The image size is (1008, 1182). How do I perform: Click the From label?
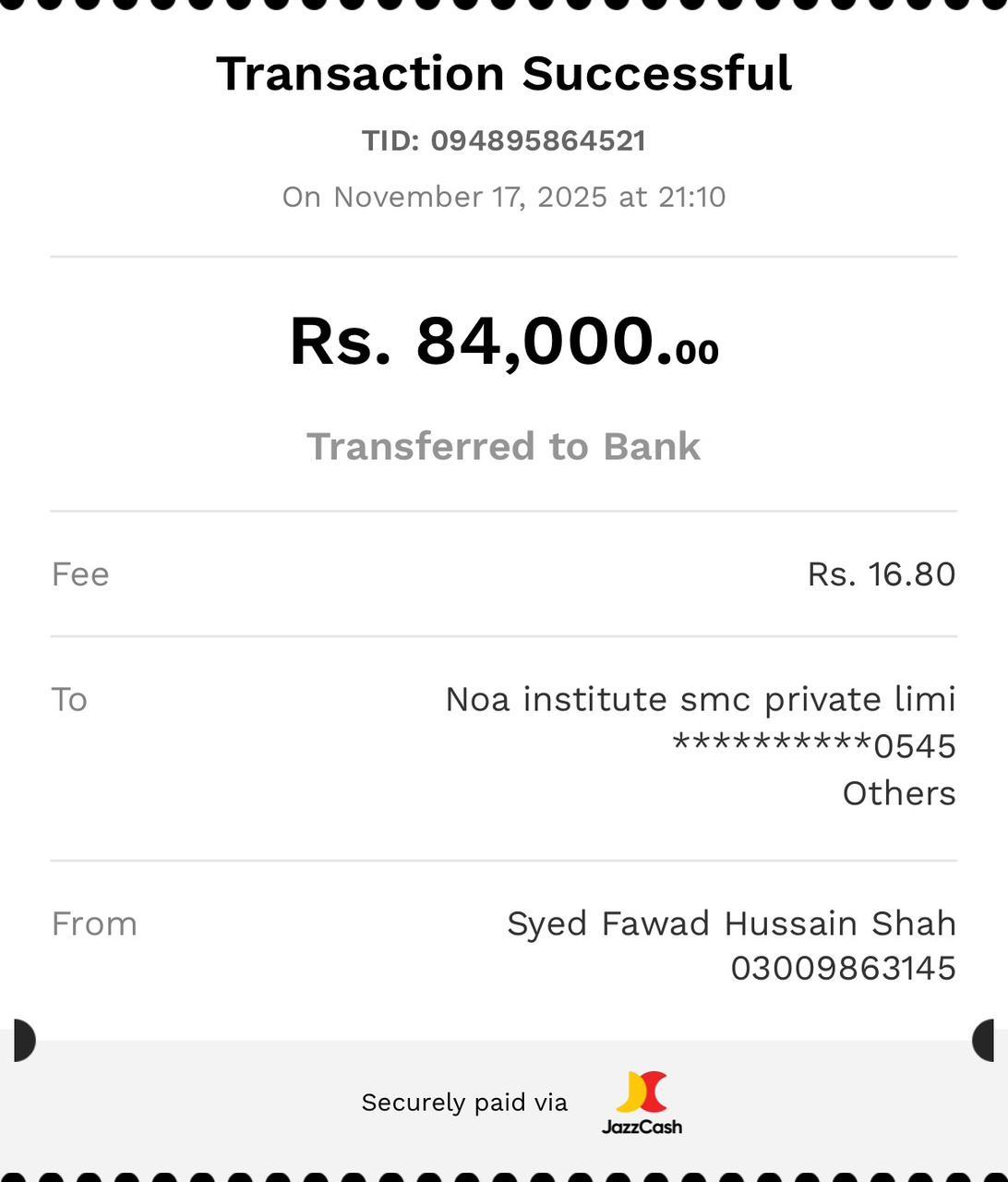pos(94,924)
